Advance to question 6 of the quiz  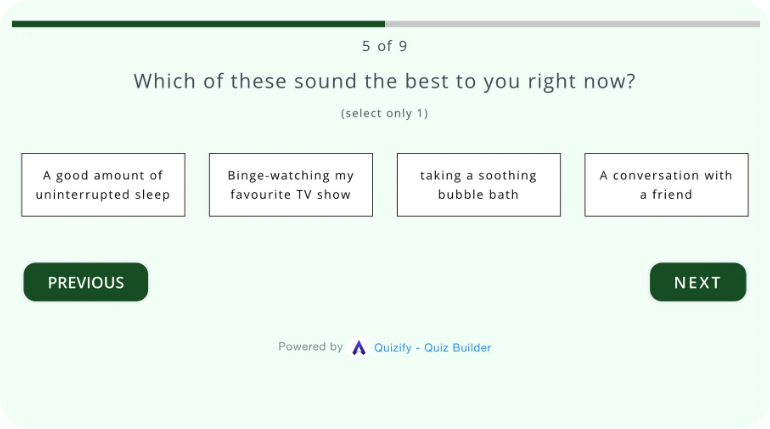pos(697,282)
